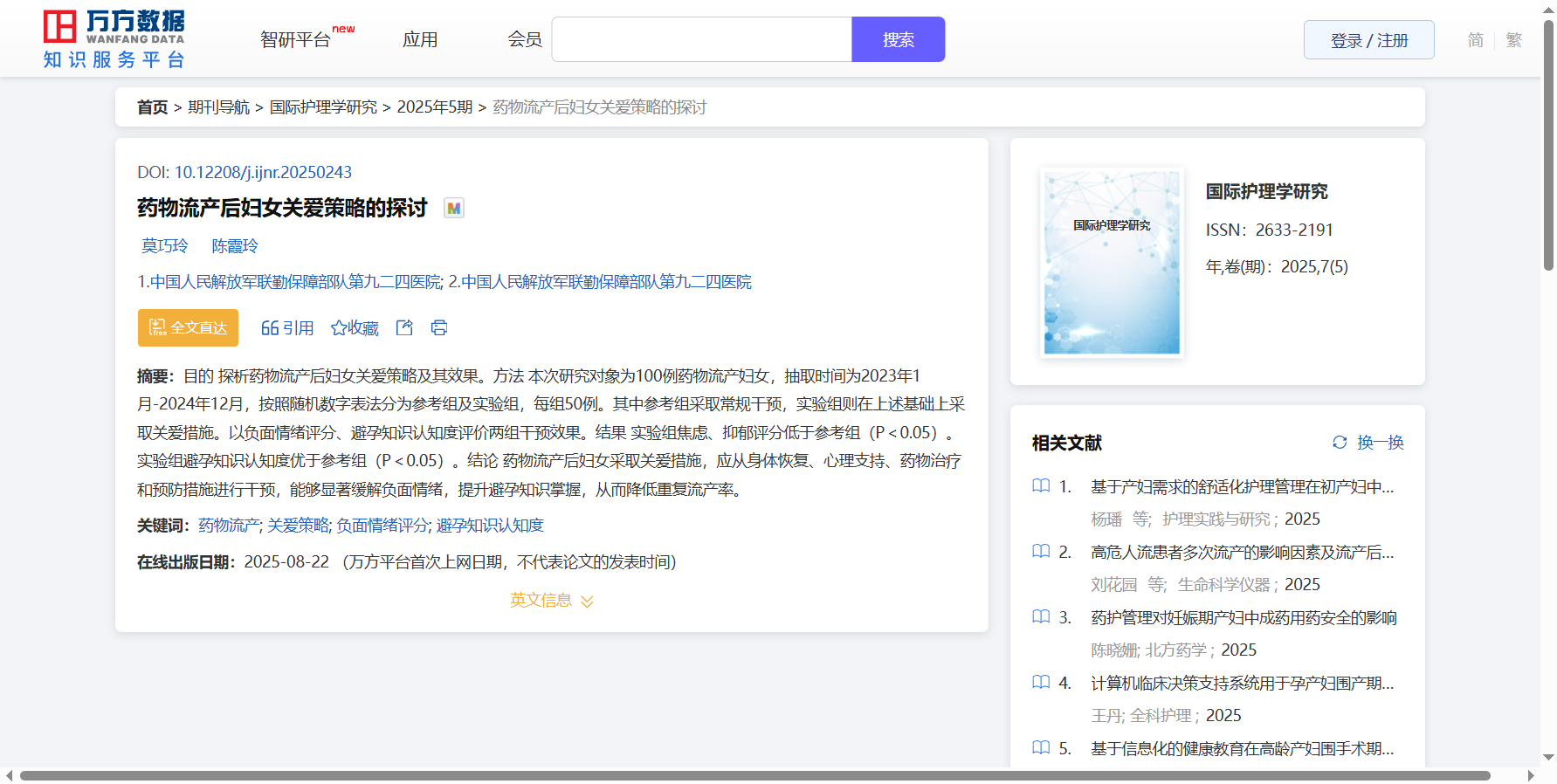Click the 登录 / 注册 button
Screen dimensions: 1557x784
coord(1368,40)
